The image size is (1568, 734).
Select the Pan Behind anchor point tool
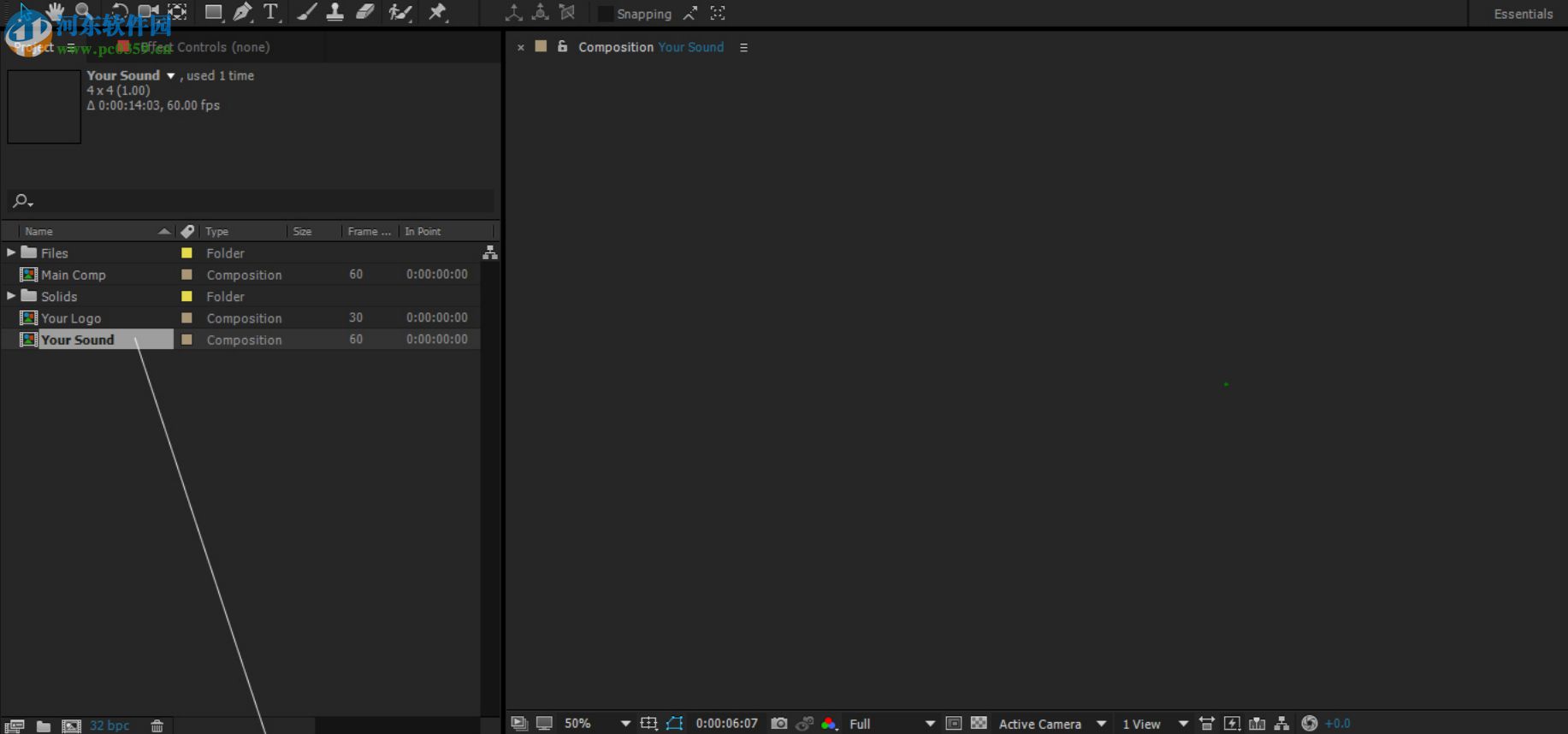pos(177,12)
